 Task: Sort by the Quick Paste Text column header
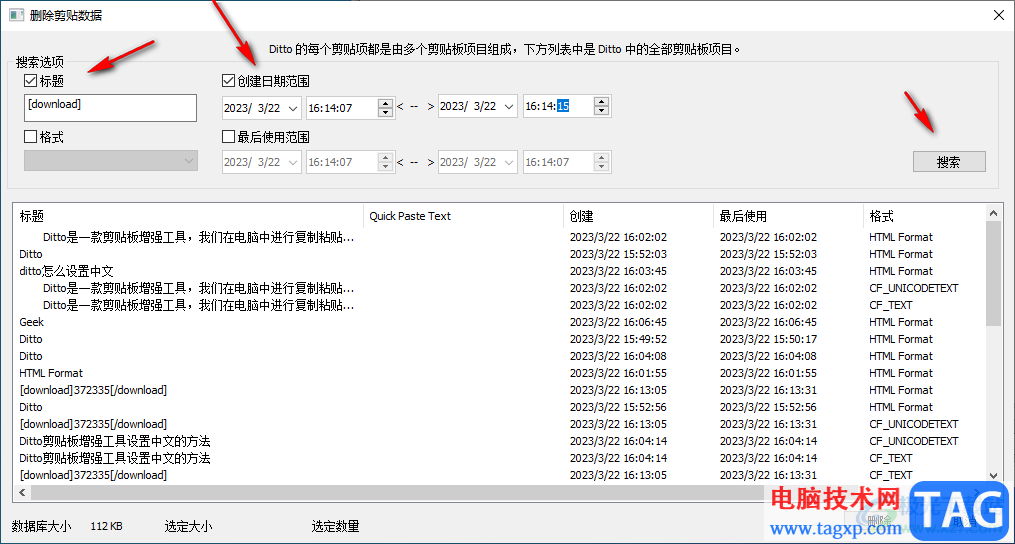pyautogui.click(x=464, y=216)
